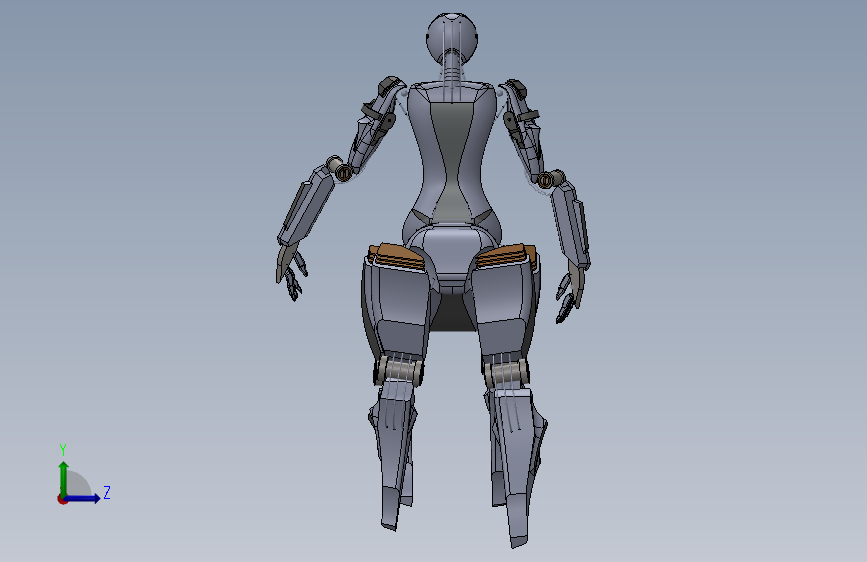Image resolution: width=867 pixels, height=562 pixels.
Task: Pick the elbow joint of the left-side arm
Action: 339,169
